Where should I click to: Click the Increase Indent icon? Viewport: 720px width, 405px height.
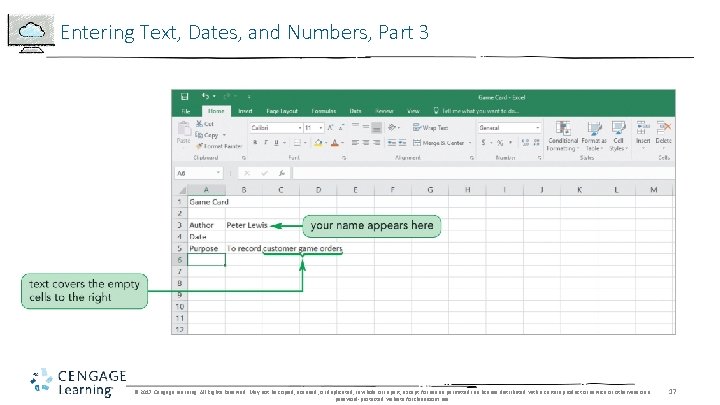tap(402, 143)
